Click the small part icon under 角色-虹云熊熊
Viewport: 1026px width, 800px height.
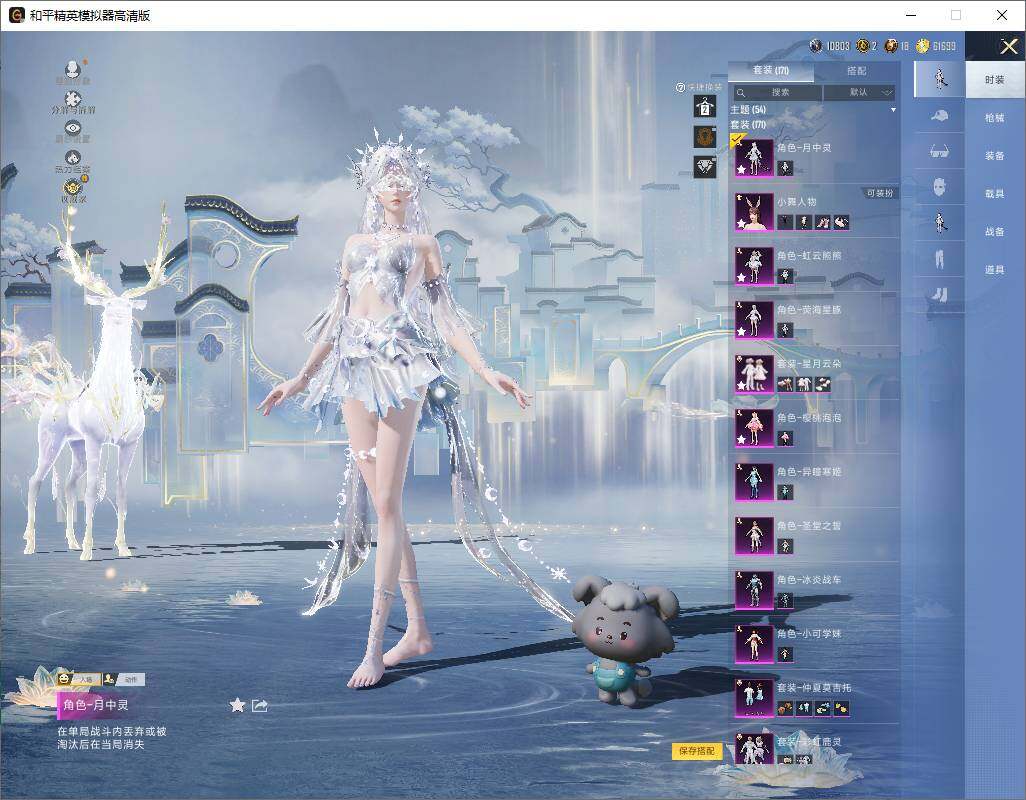click(x=785, y=277)
